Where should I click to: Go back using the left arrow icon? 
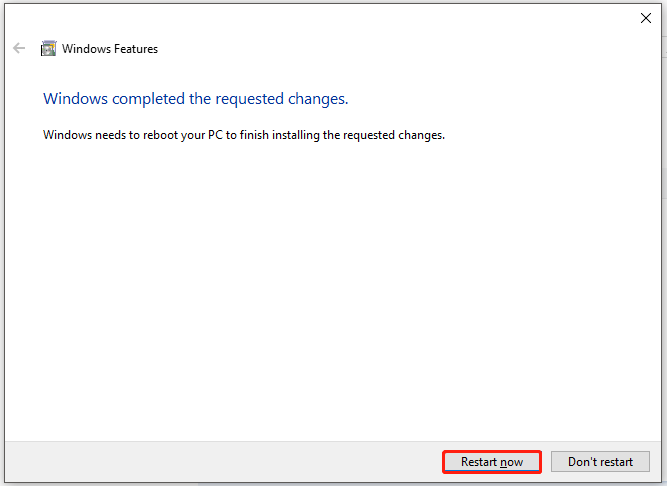pos(19,48)
